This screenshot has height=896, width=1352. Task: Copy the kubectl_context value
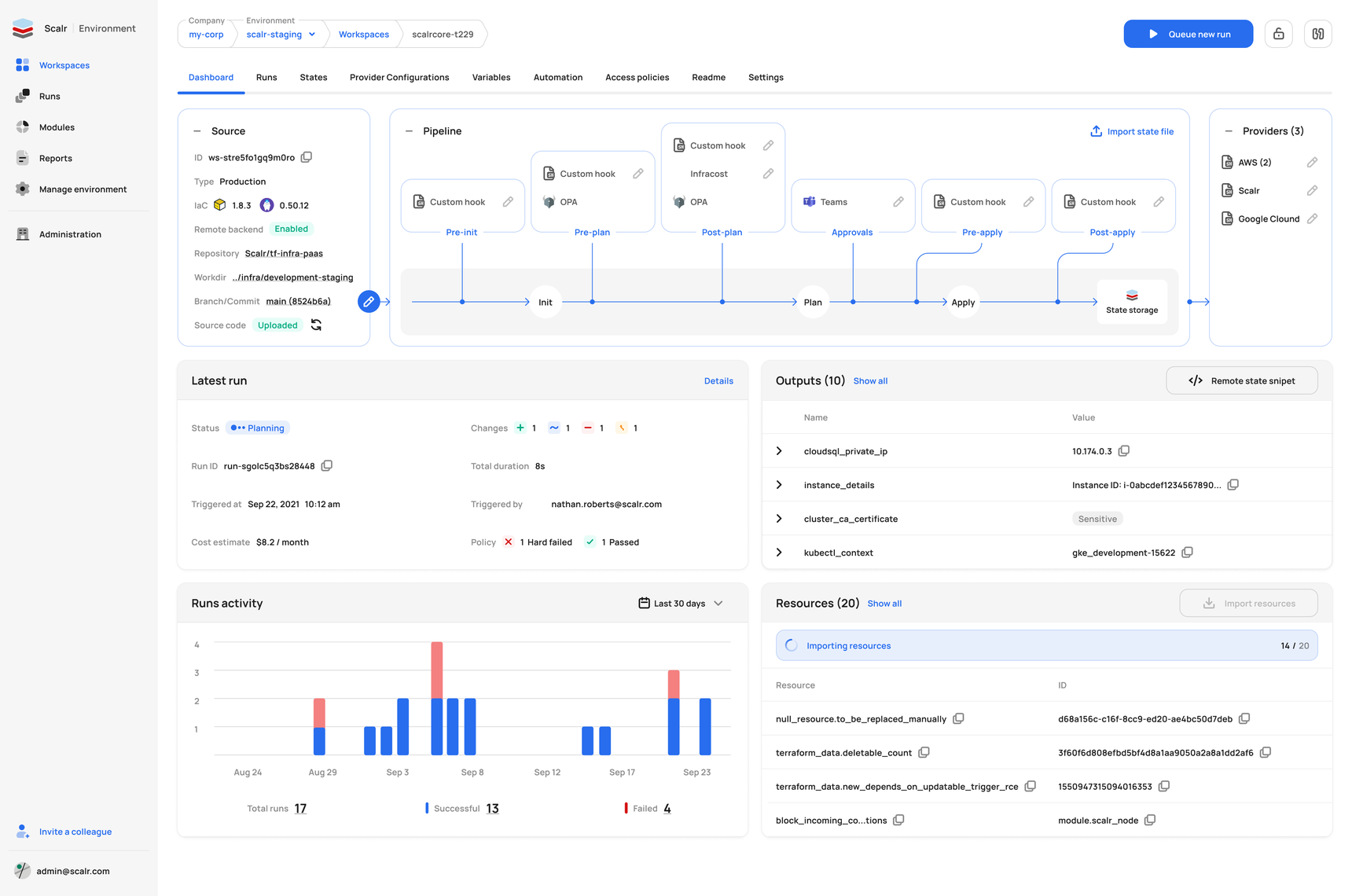1188,553
